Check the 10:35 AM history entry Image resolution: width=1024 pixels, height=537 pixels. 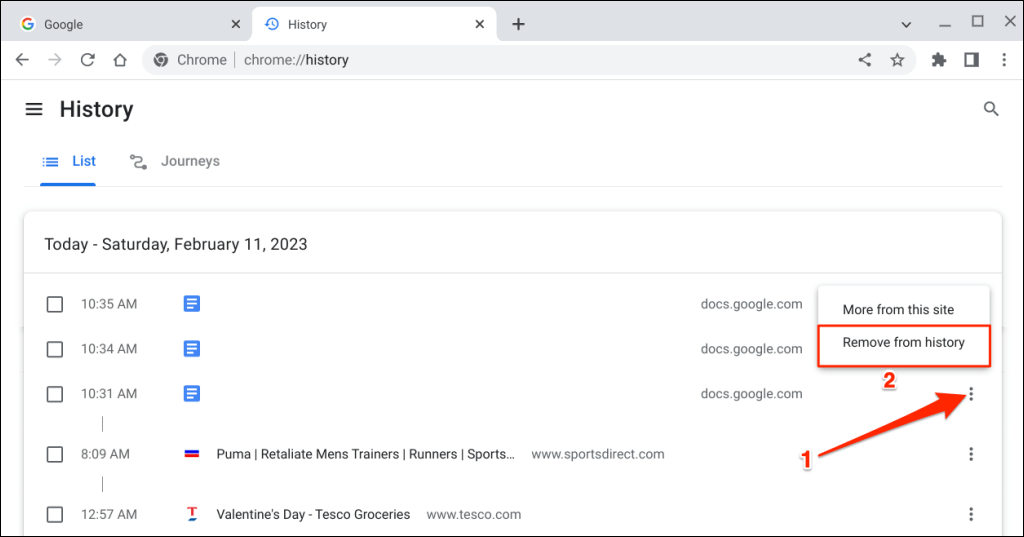click(55, 304)
